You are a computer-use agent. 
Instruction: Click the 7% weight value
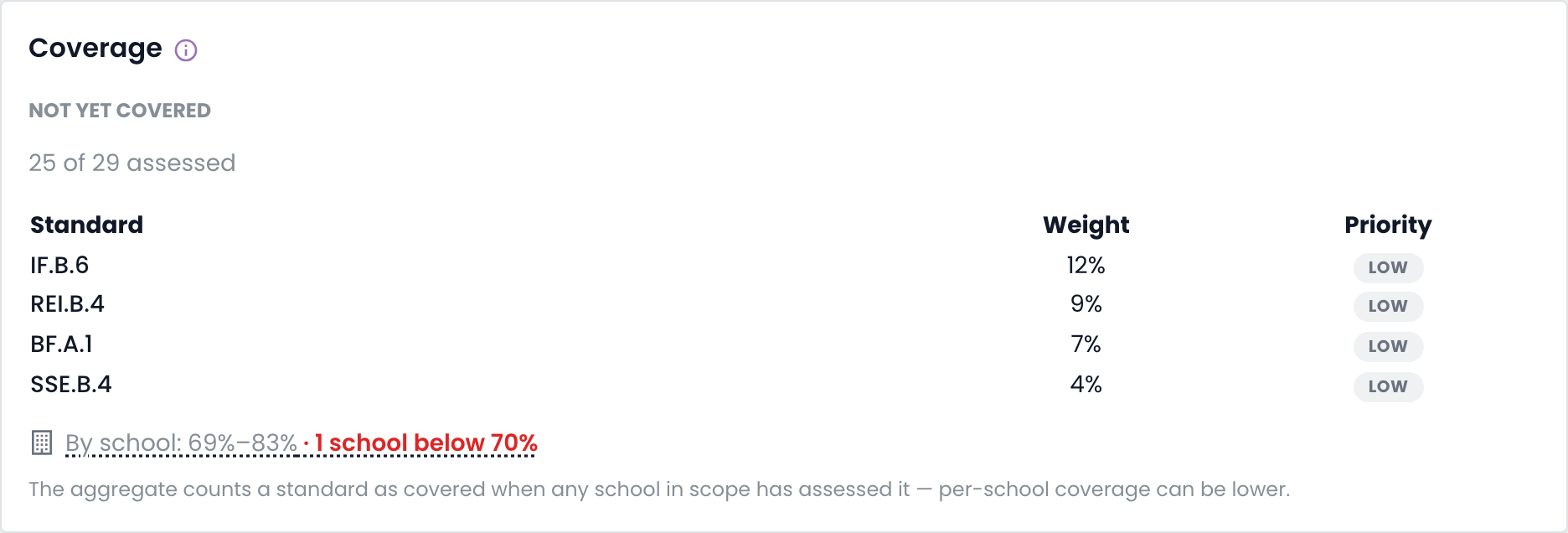pos(1086,344)
